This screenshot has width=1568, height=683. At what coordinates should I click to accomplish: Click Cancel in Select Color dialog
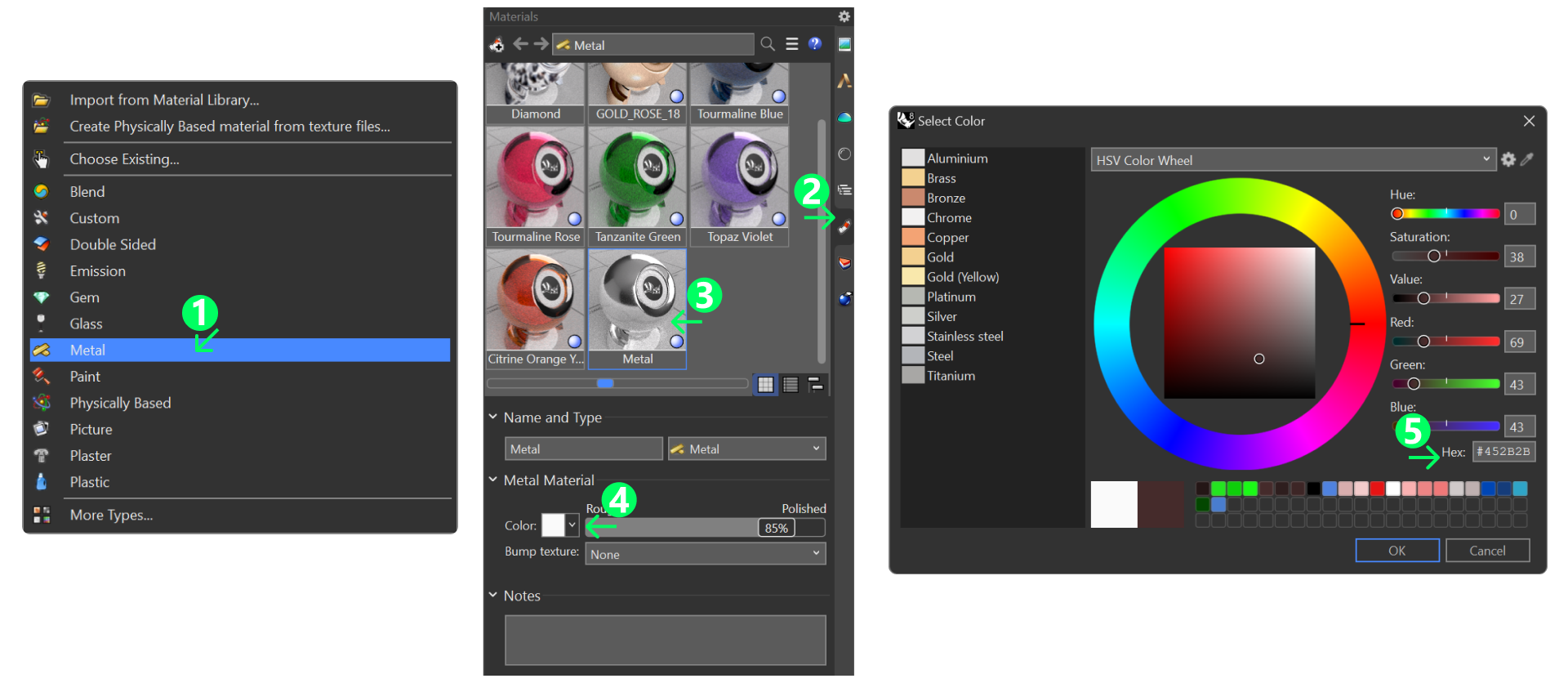coord(1487,551)
